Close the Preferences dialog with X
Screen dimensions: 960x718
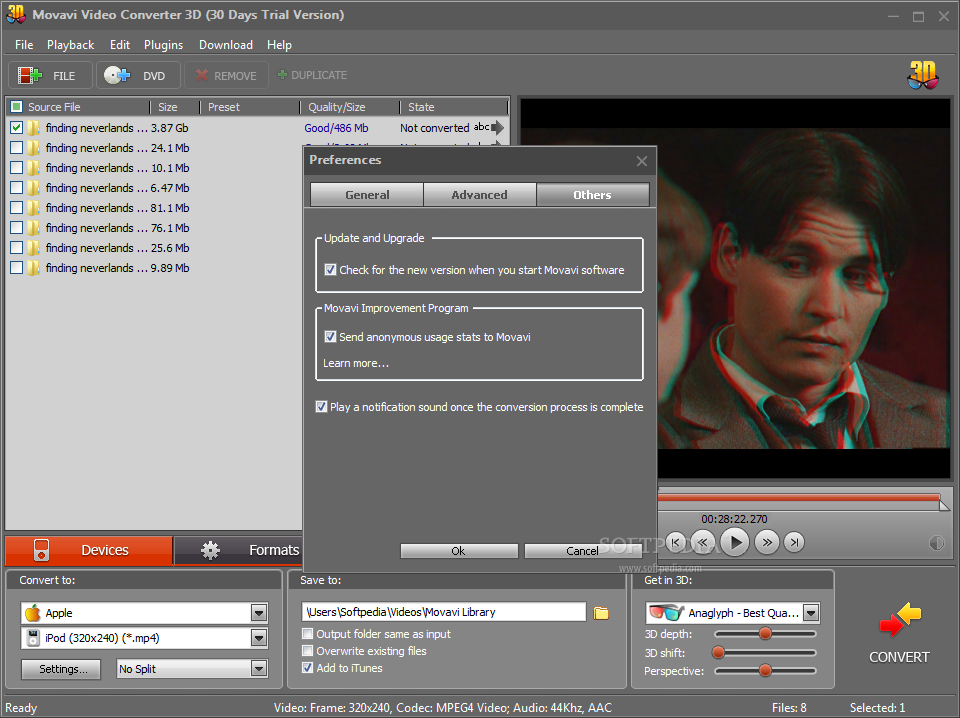pos(642,161)
